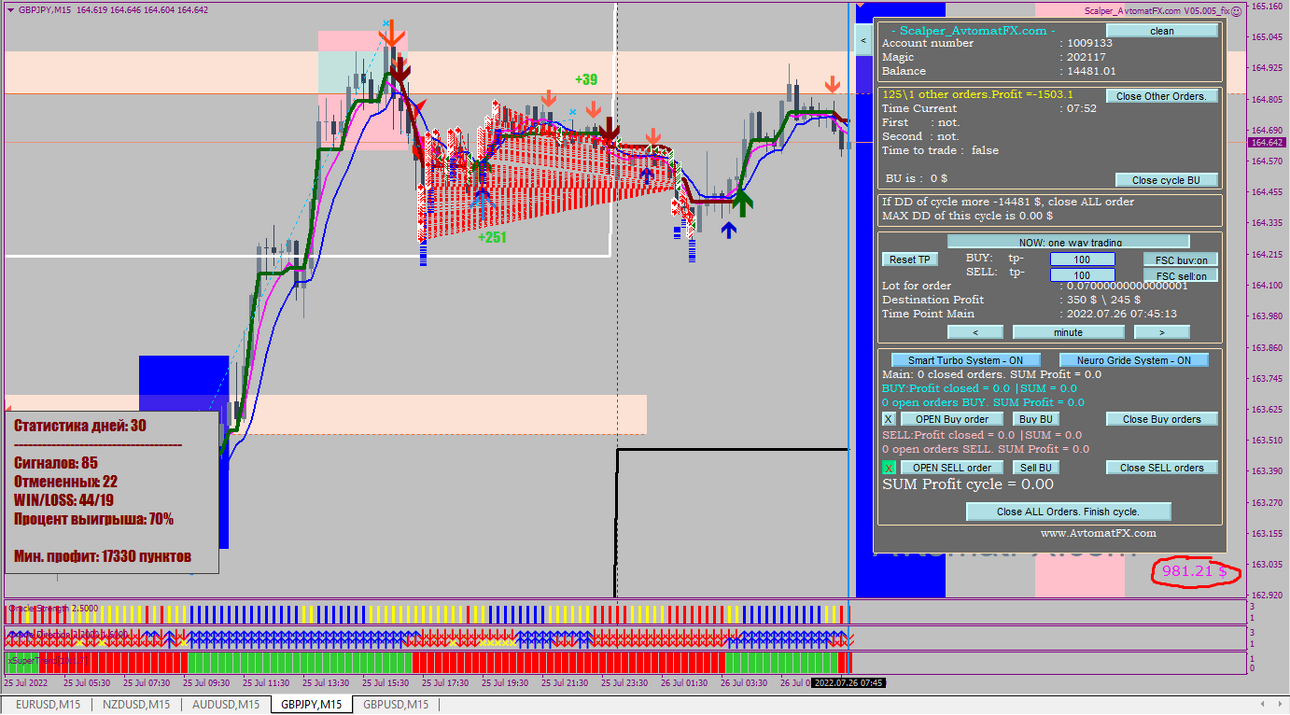This screenshot has height=715, width=1290.
Task: Toggle FSC buy:on
Action: point(1181,259)
